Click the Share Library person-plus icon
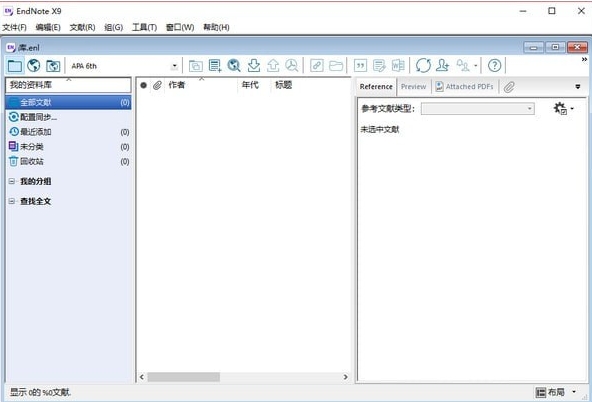Image resolution: width=592 pixels, height=402 pixels. pos(442,66)
